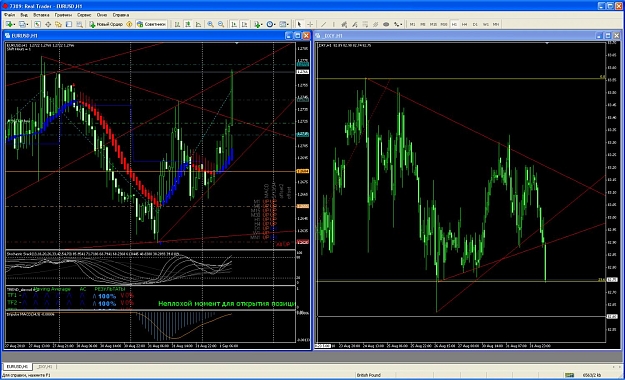Open the Вставка menu

(41, 15)
